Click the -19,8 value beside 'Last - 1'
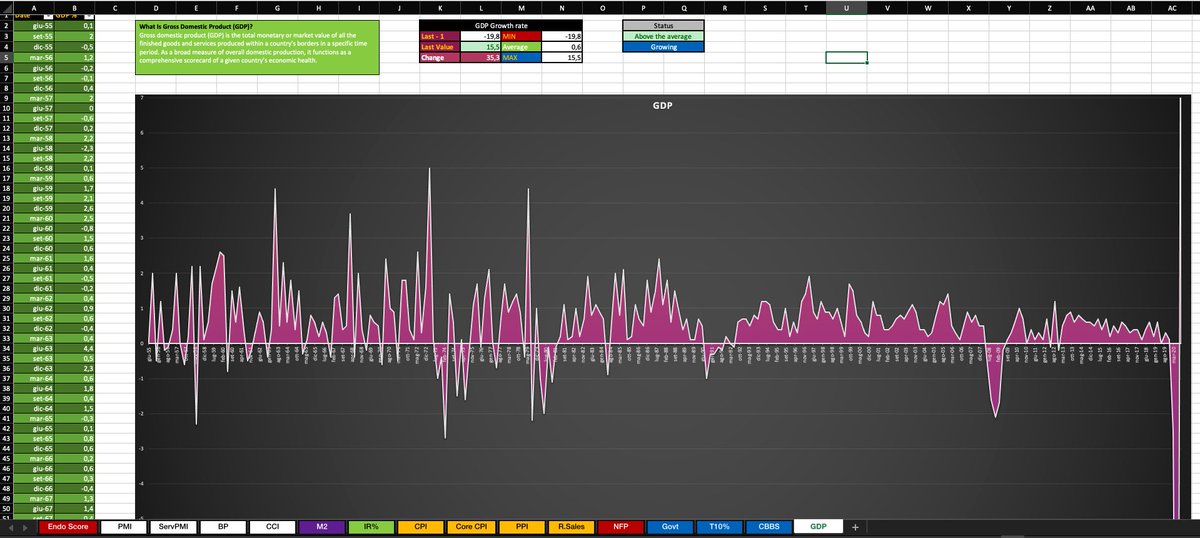 click(480, 36)
